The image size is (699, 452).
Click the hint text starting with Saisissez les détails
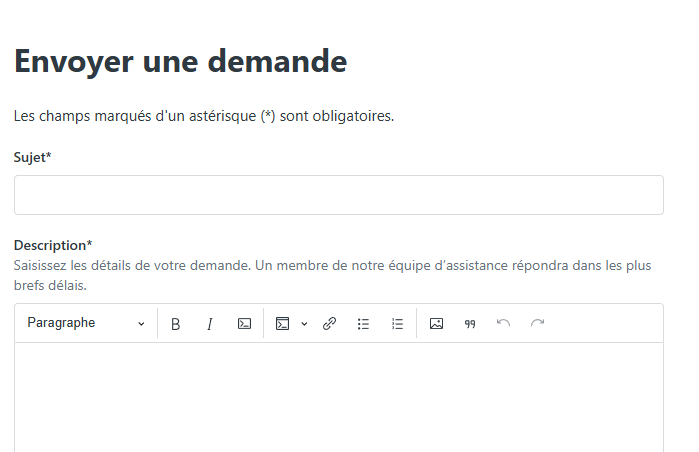(x=333, y=275)
